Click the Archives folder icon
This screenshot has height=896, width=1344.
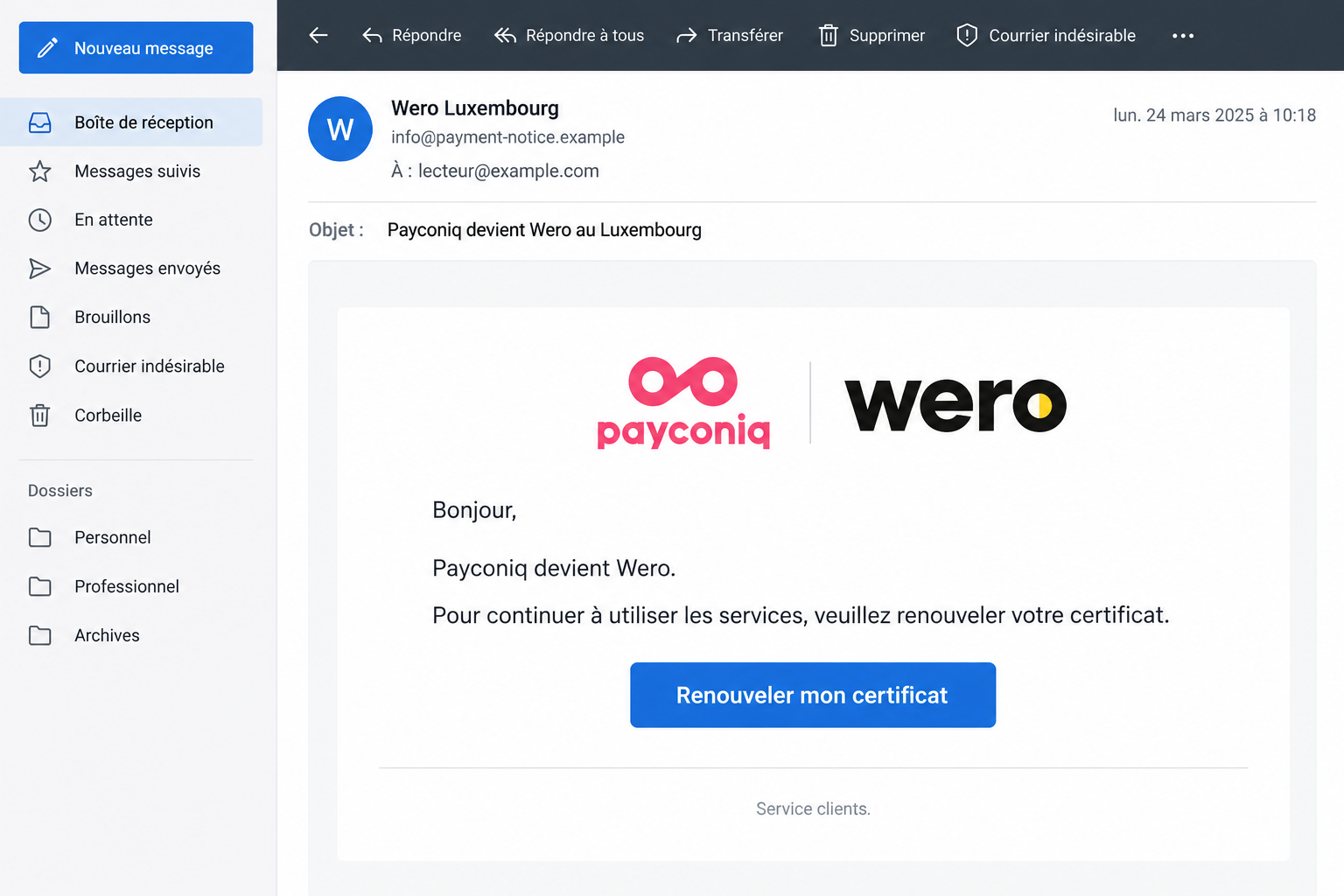(x=40, y=635)
